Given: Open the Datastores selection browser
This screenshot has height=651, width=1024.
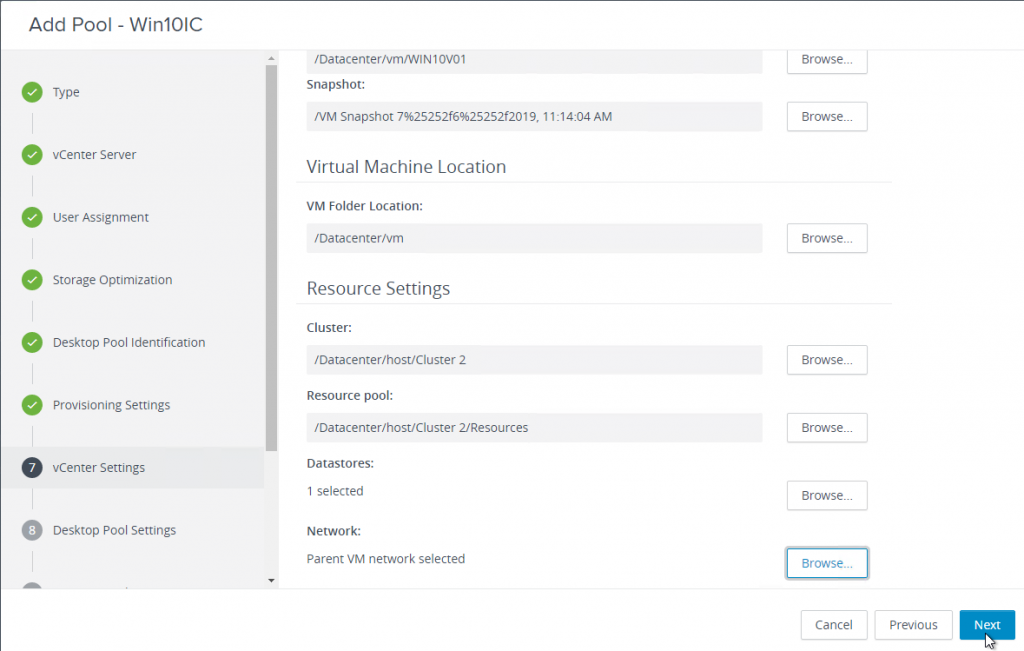Looking at the screenshot, I should [x=826, y=495].
